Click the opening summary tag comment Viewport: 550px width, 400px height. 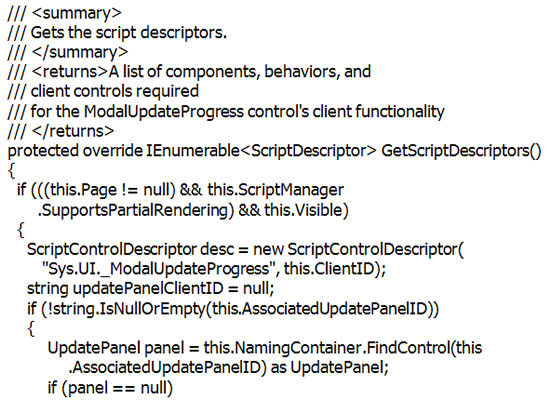click(64, 13)
